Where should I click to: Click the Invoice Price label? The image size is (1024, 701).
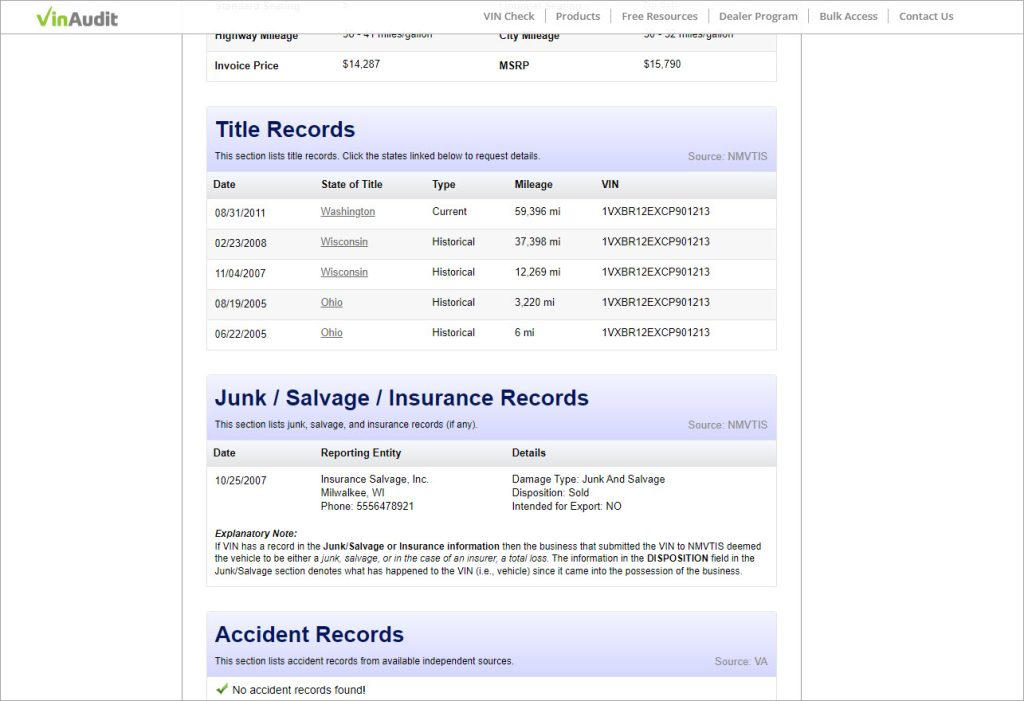point(246,65)
